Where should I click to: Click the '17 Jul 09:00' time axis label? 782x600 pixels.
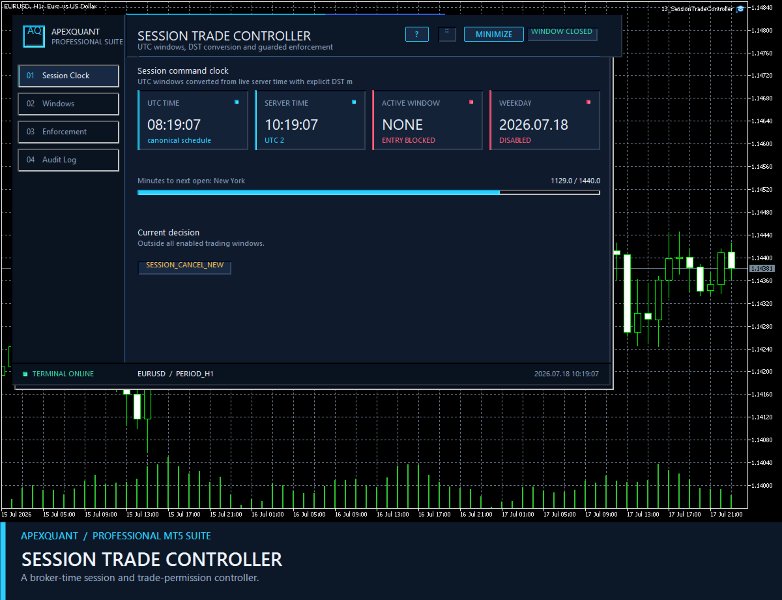point(601,514)
